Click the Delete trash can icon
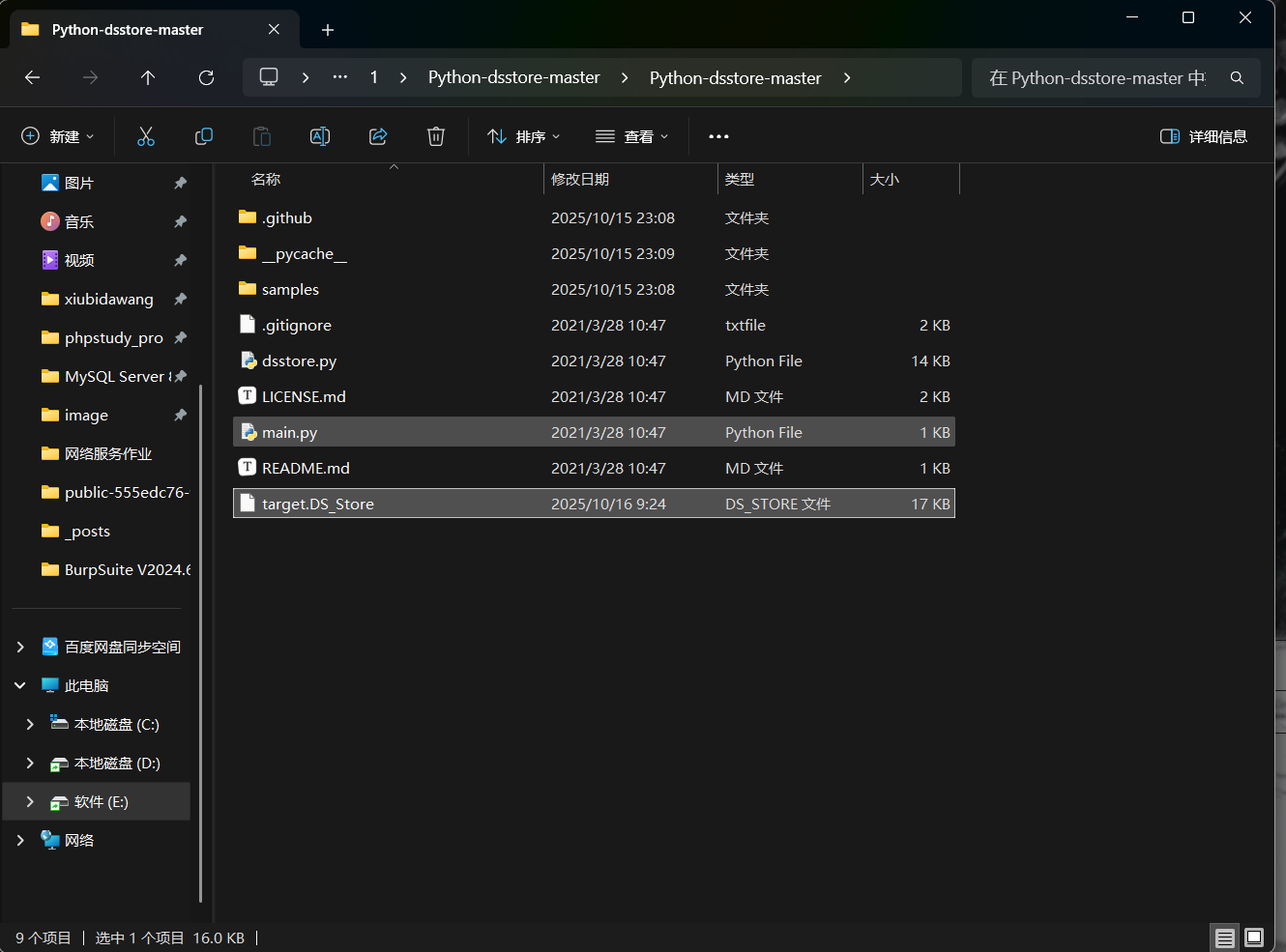The height and width of the screenshot is (952, 1286). 436,136
